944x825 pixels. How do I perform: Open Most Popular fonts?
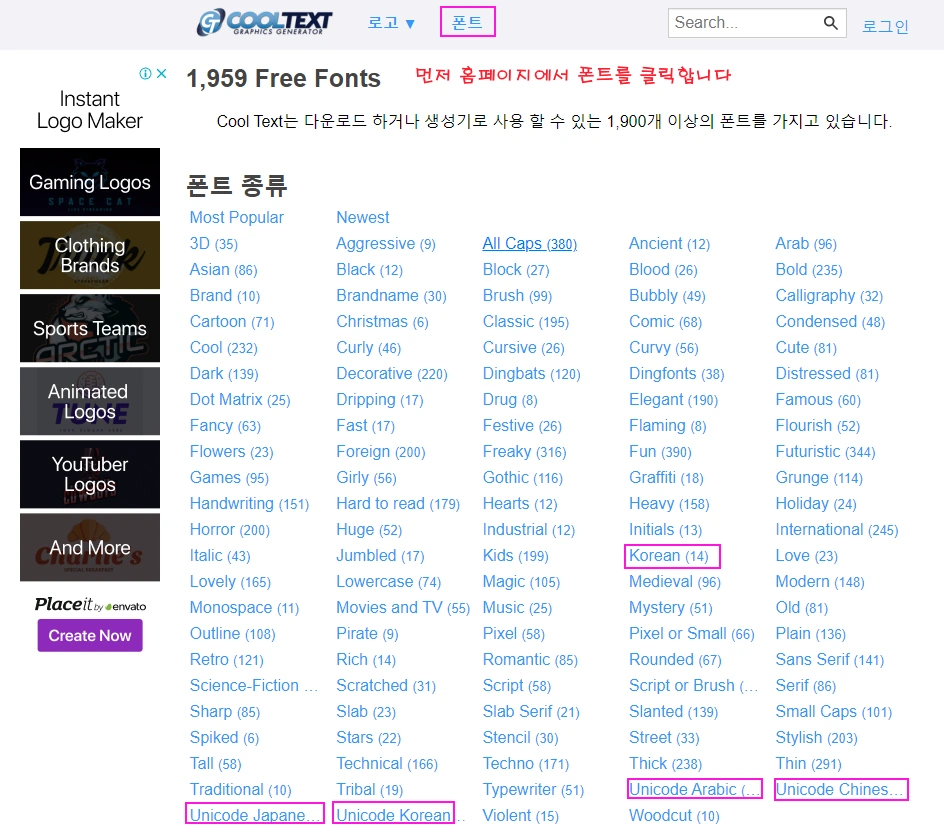coord(236,217)
